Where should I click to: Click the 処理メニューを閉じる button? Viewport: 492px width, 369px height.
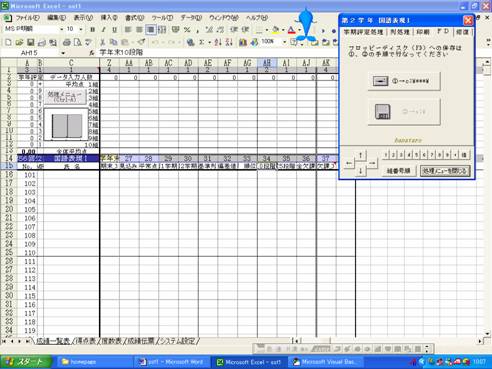[445, 171]
